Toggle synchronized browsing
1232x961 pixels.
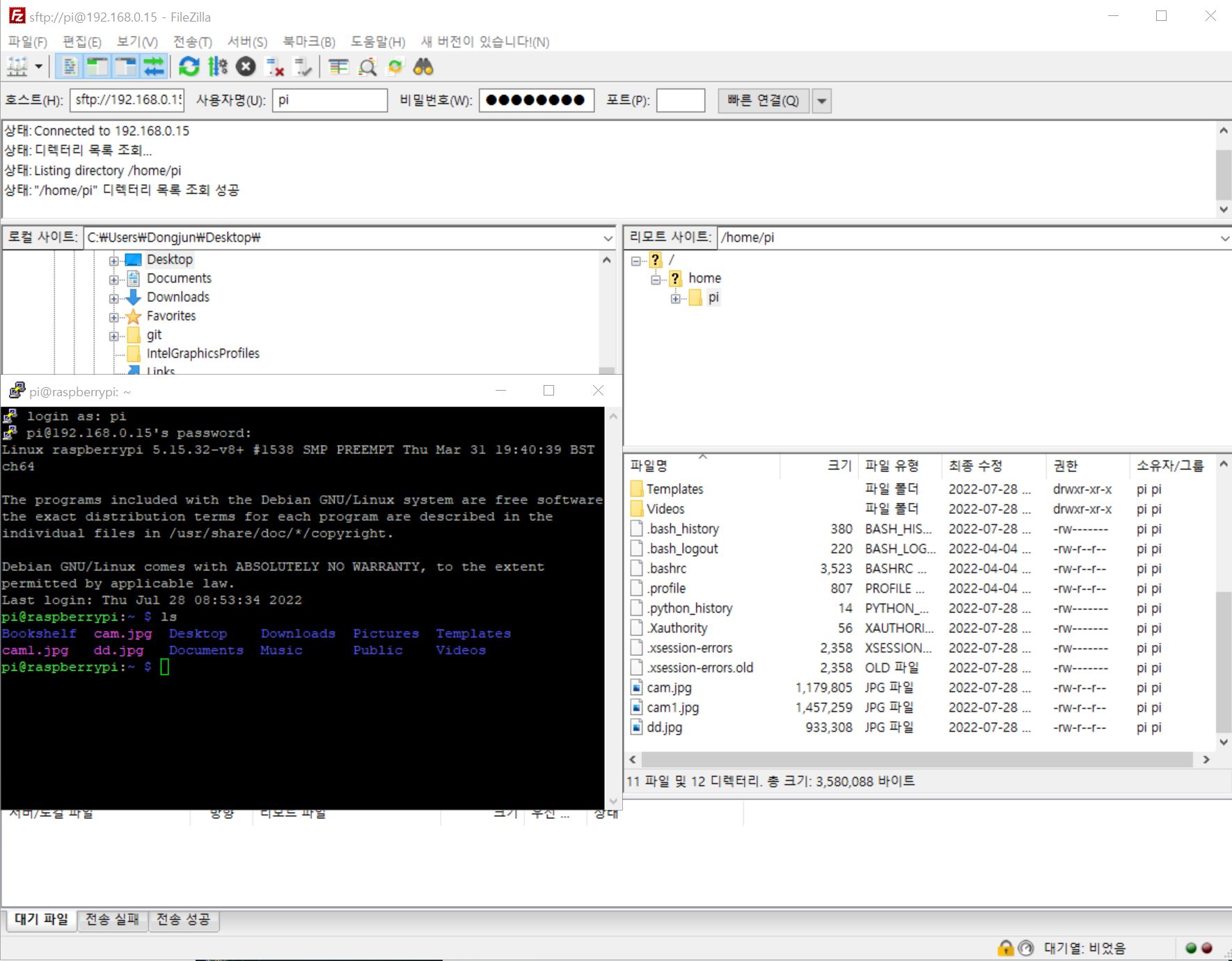[x=395, y=67]
